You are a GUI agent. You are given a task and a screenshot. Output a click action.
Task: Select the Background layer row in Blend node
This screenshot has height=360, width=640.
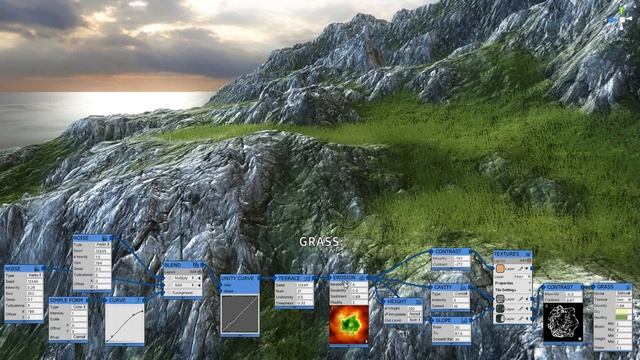[x=182, y=293]
